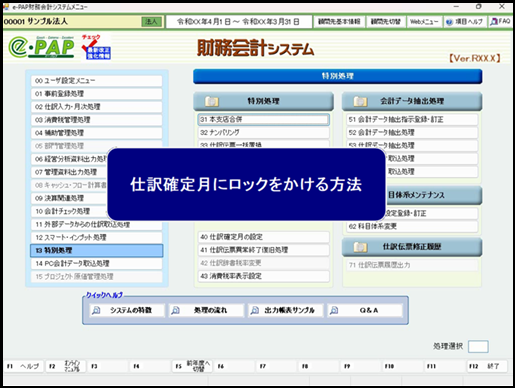This screenshot has width=515, height=388.
Task: Select 00 ユーザ設定メニュー
Action: coord(96,81)
